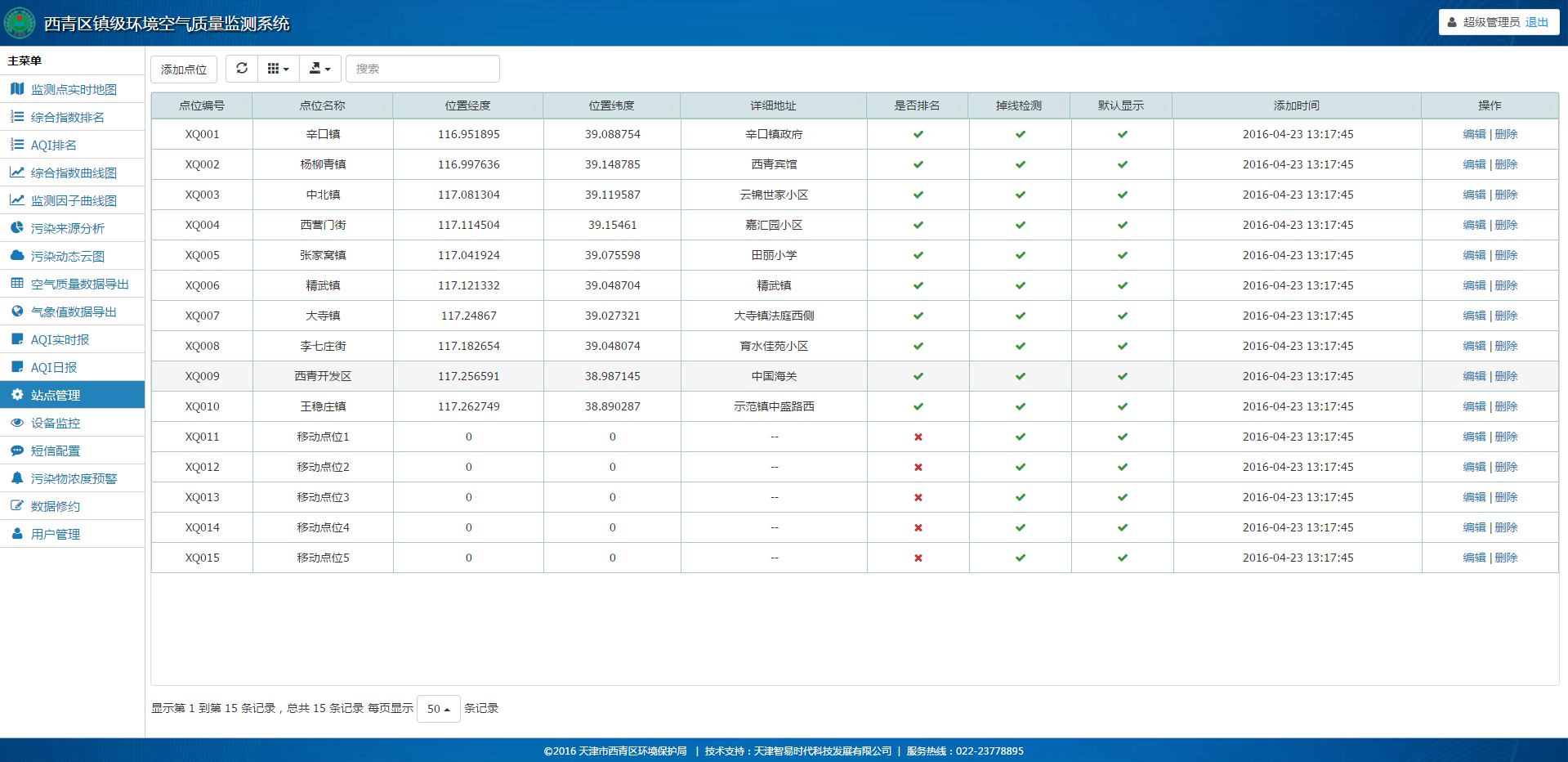Viewport: 1568px width, 762px height.
Task: Toggle 掉线检测 checkmark for XQ001 row
Action: pyautogui.click(x=1020, y=134)
